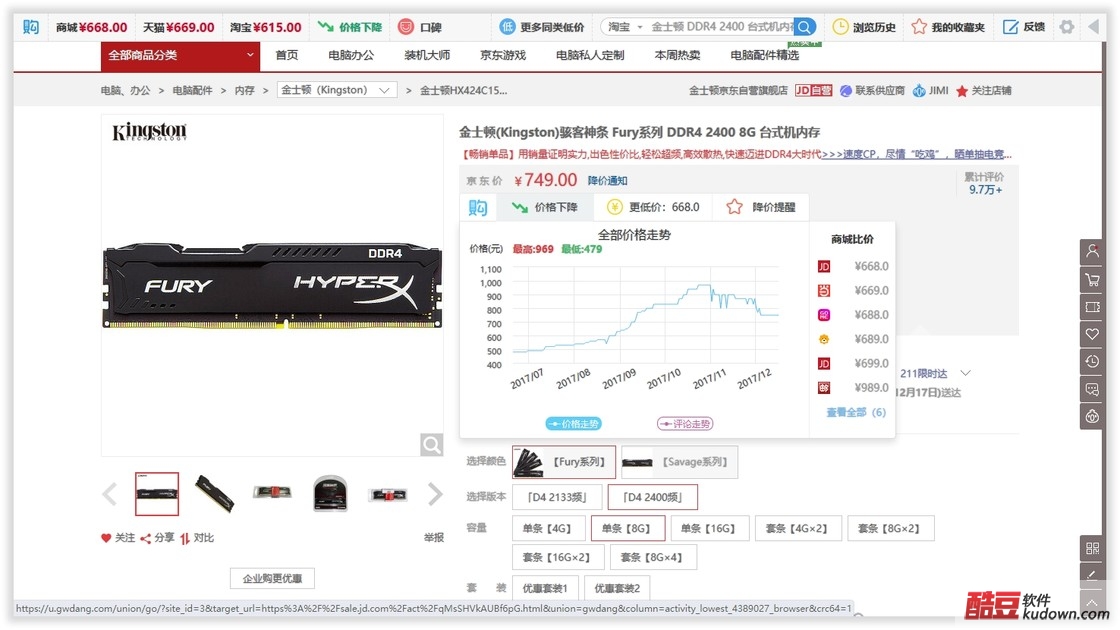The height and width of the screenshot is (630, 1120).
Task: Click the 举报 report link
Action: [x=434, y=538]
